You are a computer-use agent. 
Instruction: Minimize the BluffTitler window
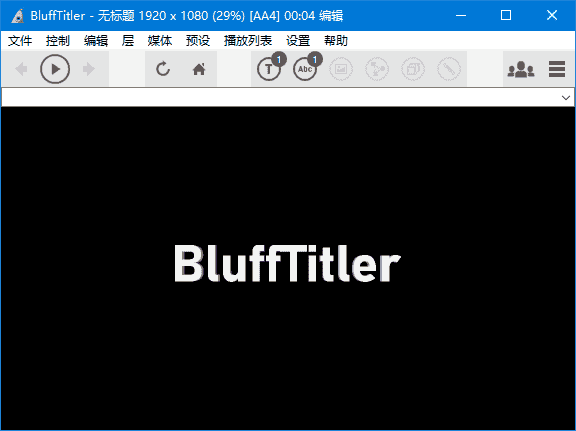[461, 15]
